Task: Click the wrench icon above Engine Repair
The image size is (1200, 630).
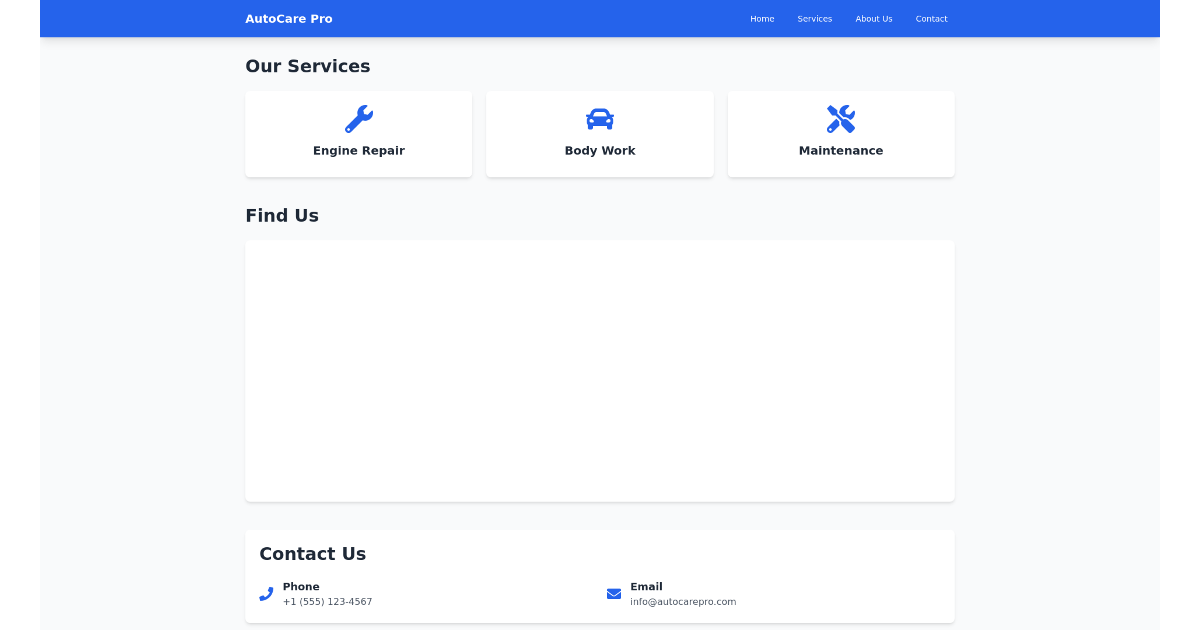Action: 358,117
